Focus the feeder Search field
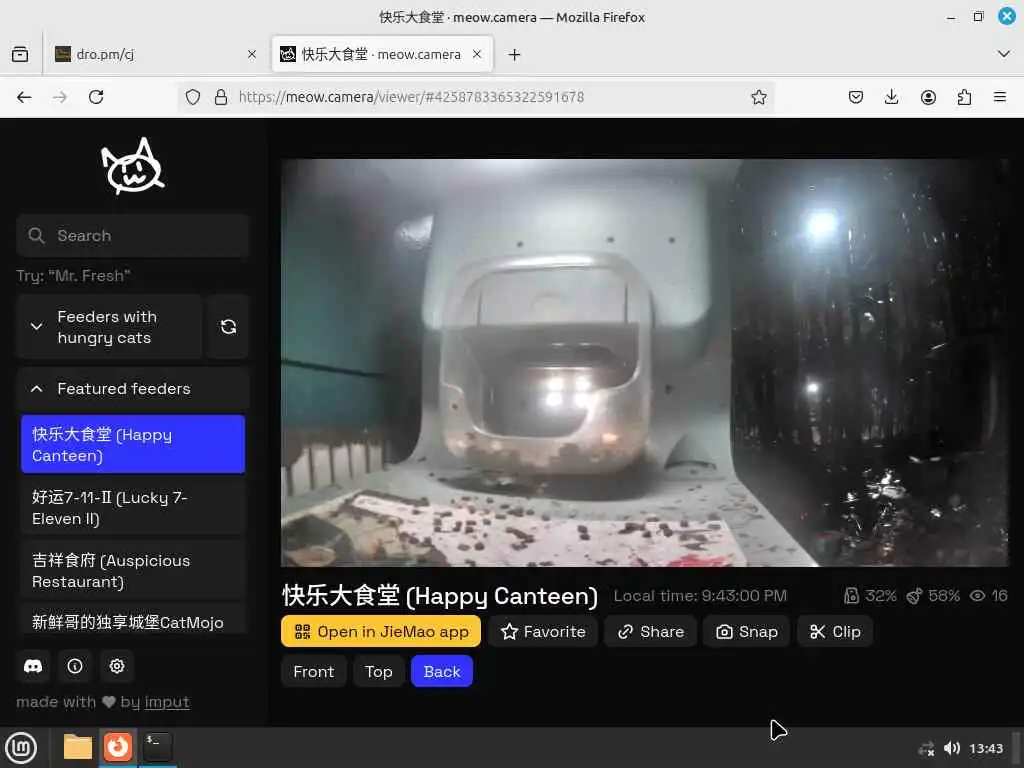Viewport: 1024px width, 768px height. pyautogui.click(x=133, y=236)
